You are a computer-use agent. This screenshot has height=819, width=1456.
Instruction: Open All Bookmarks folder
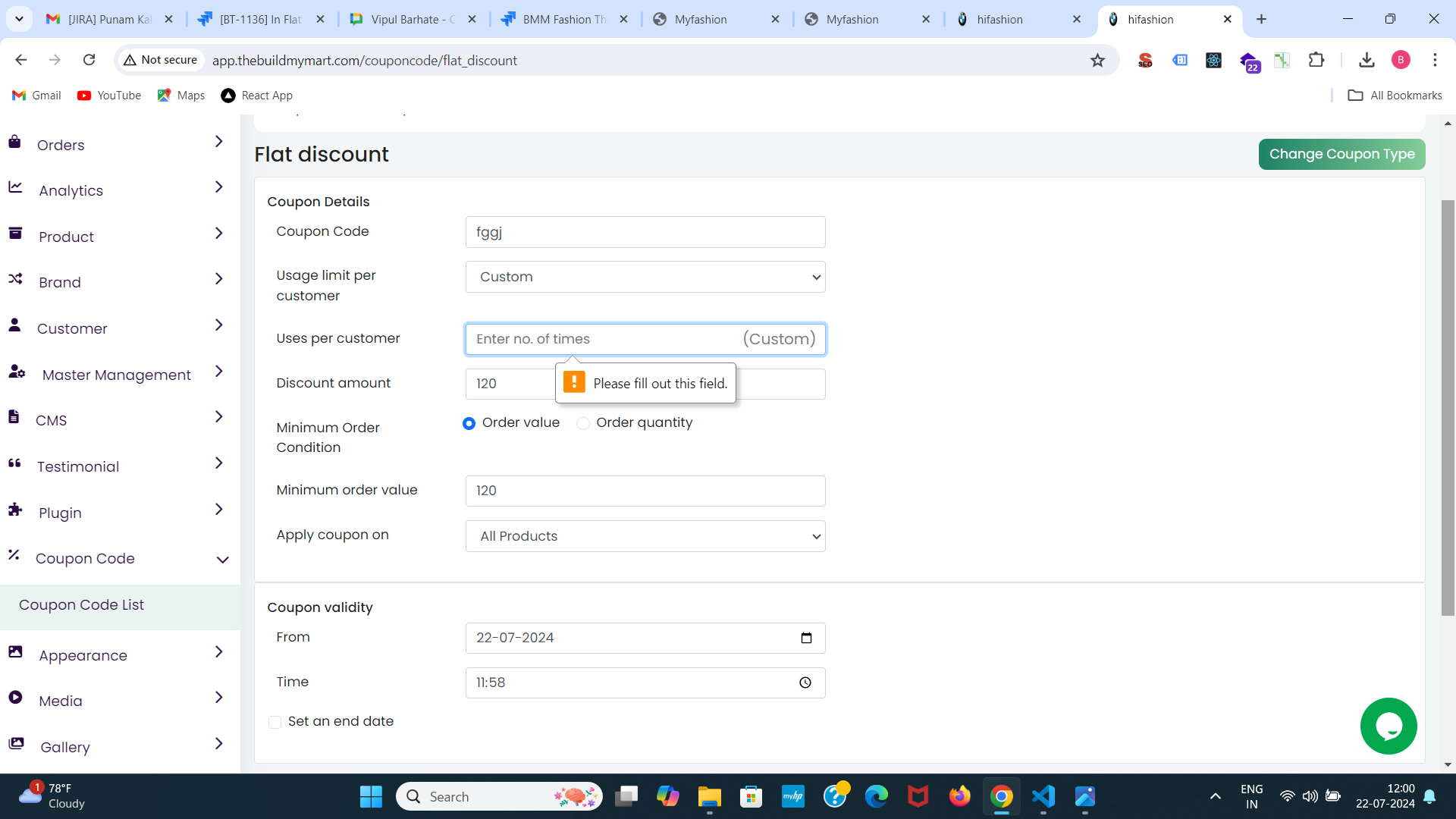point(1395,96)
